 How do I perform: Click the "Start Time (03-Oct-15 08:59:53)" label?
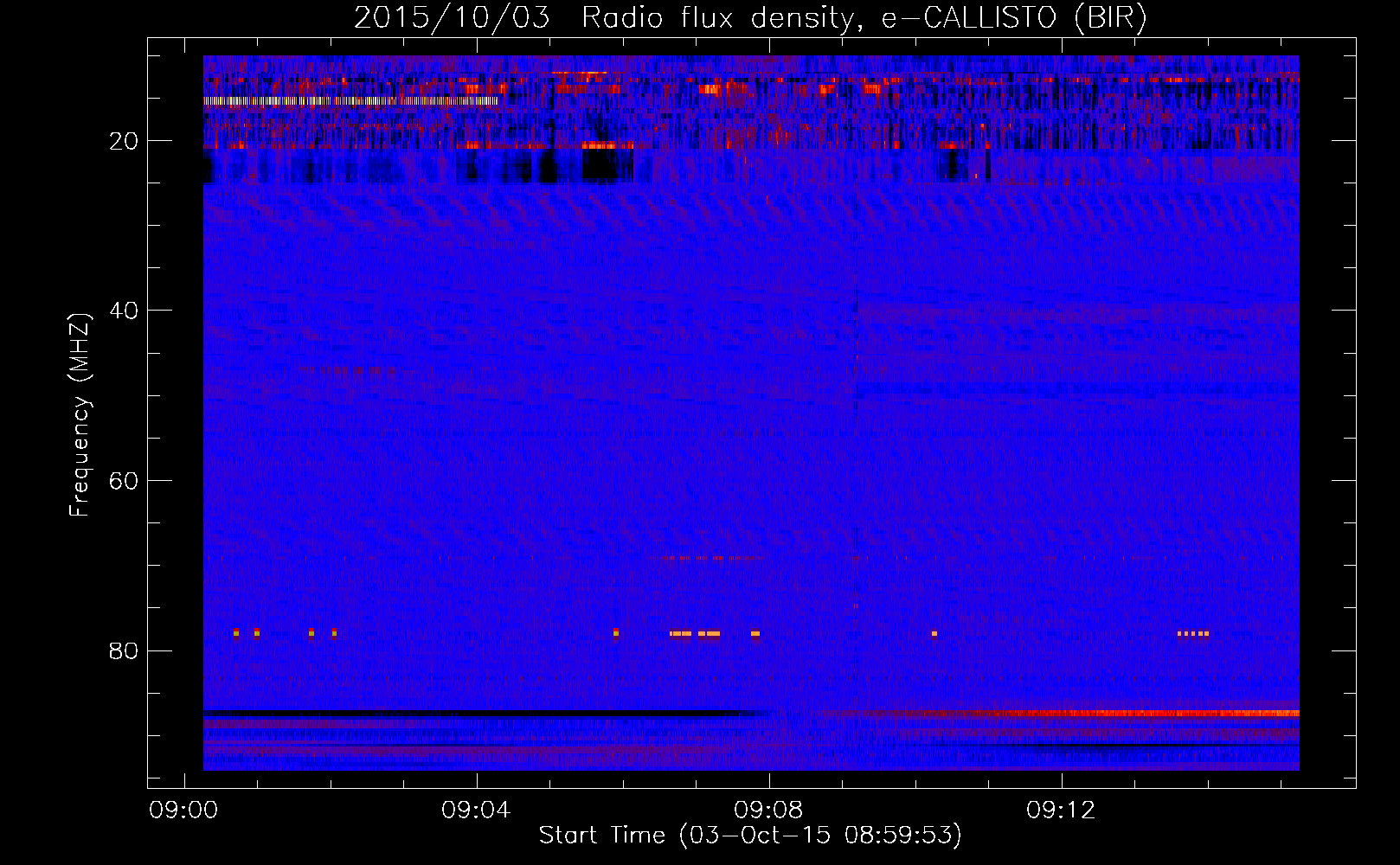click(x=750, y=836)
